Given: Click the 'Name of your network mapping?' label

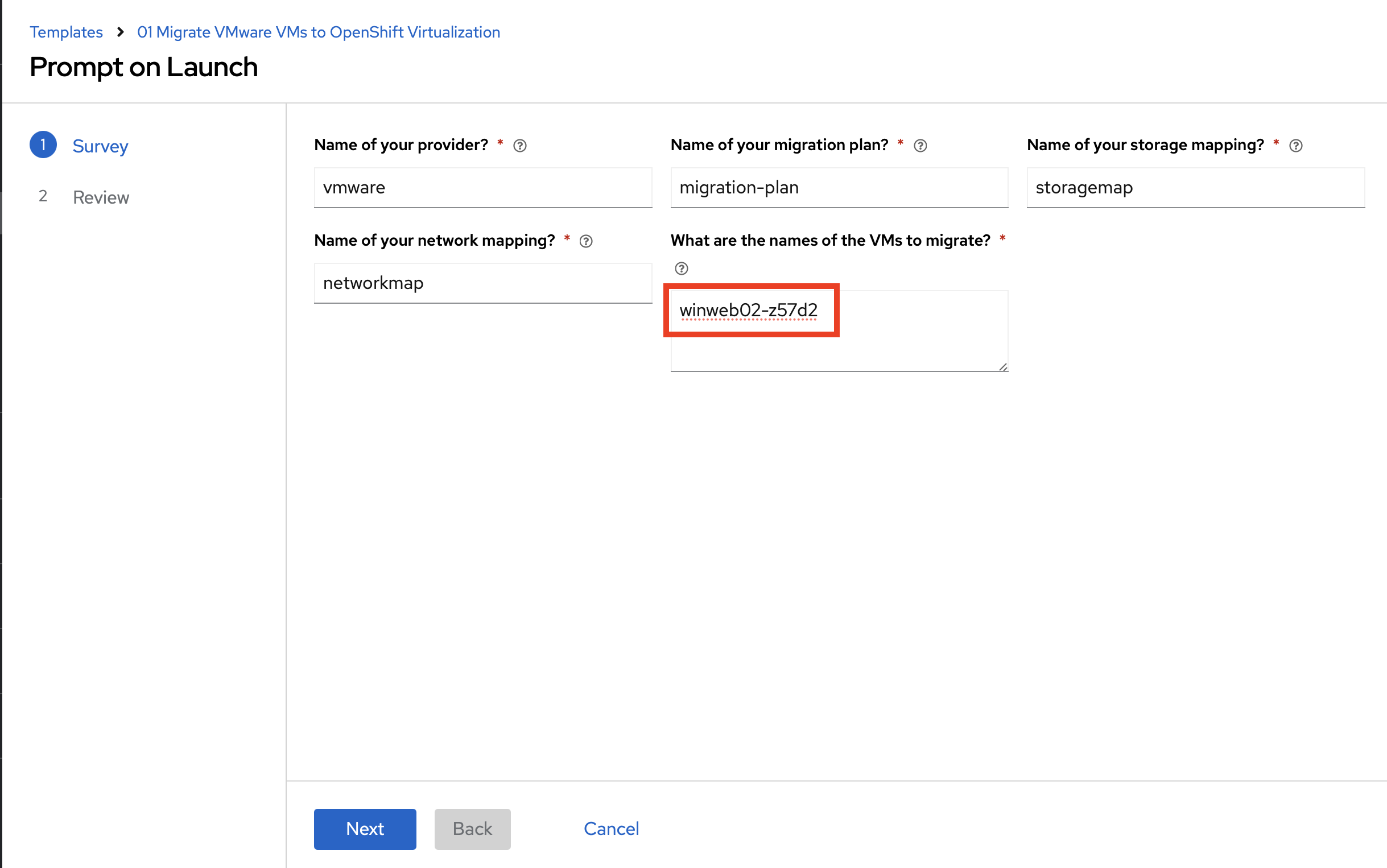Looking at the screenshot, I should (x=434, y=240).
